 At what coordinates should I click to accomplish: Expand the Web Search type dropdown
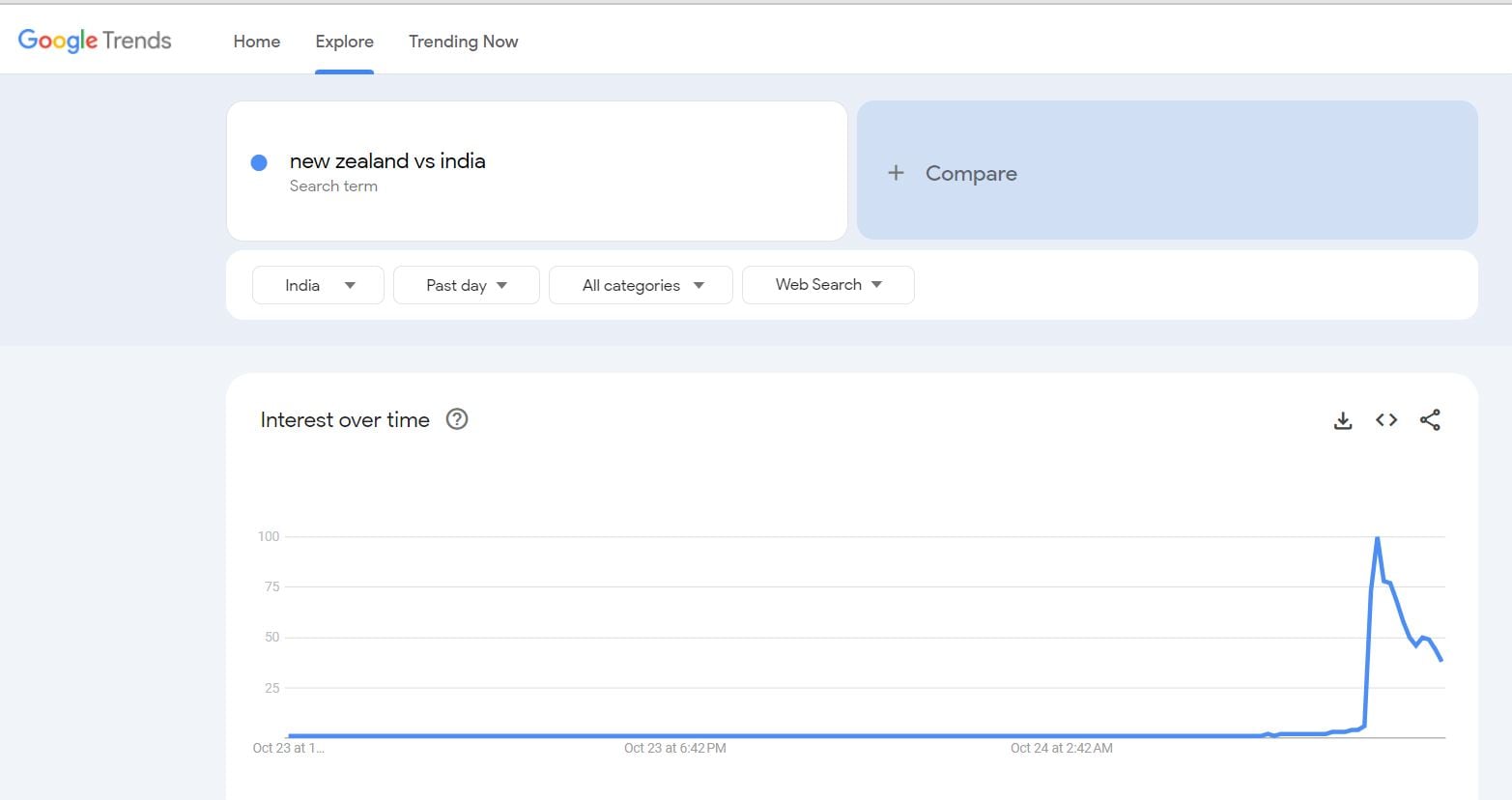pyautogui.click(x=828, y=285)
